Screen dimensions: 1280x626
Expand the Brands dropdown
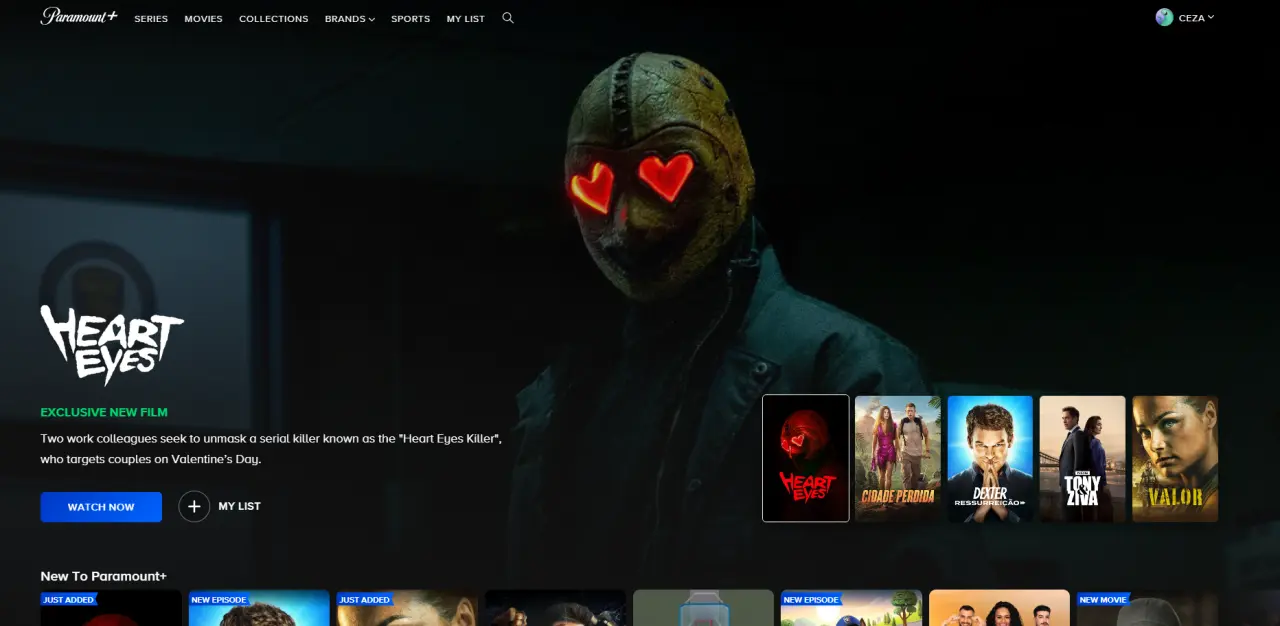coord(350,19)
